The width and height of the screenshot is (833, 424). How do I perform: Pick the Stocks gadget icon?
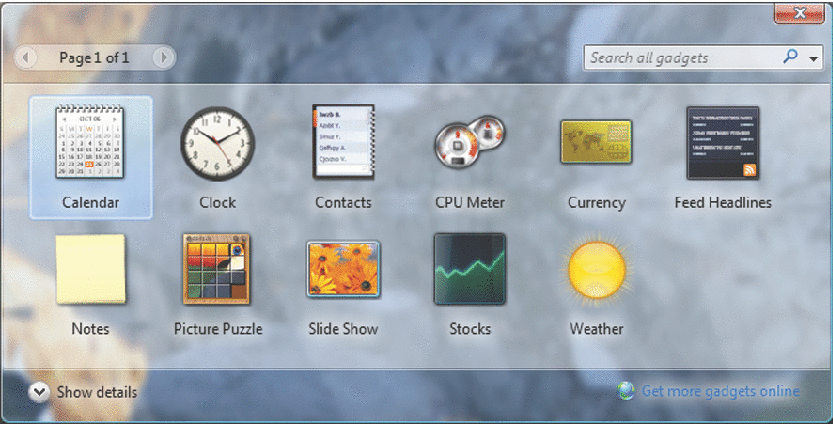469,269
